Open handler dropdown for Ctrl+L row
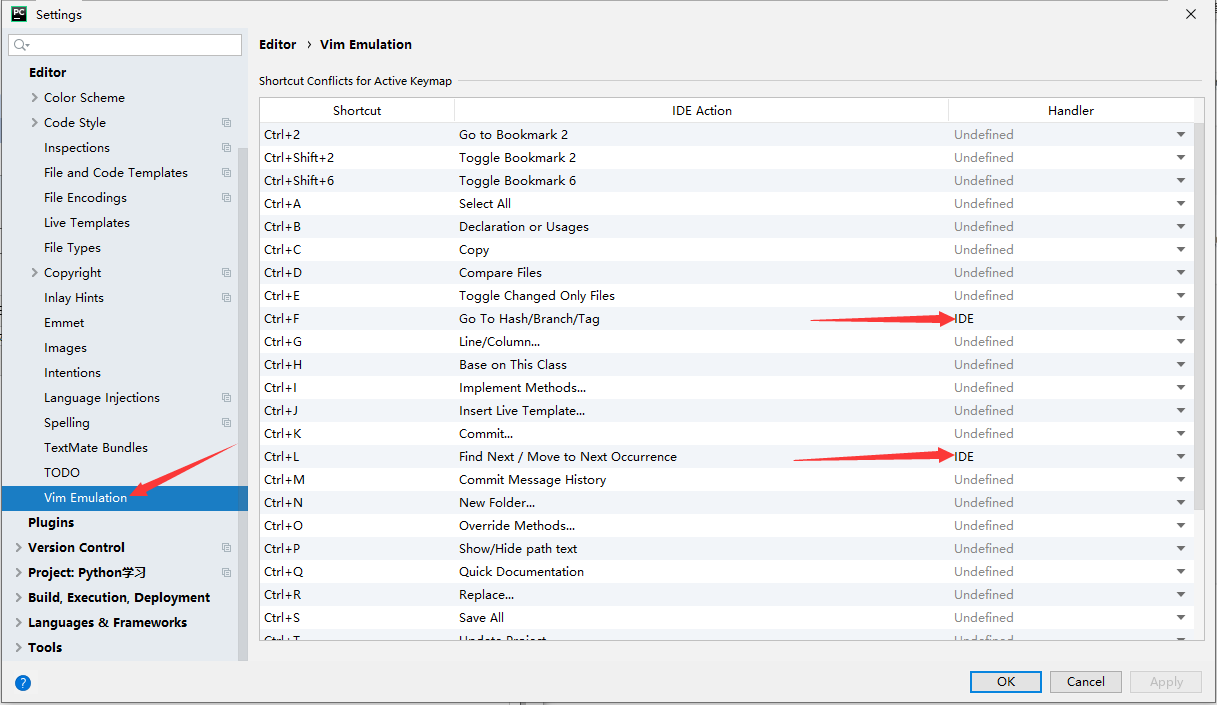 pos(1181,457)
